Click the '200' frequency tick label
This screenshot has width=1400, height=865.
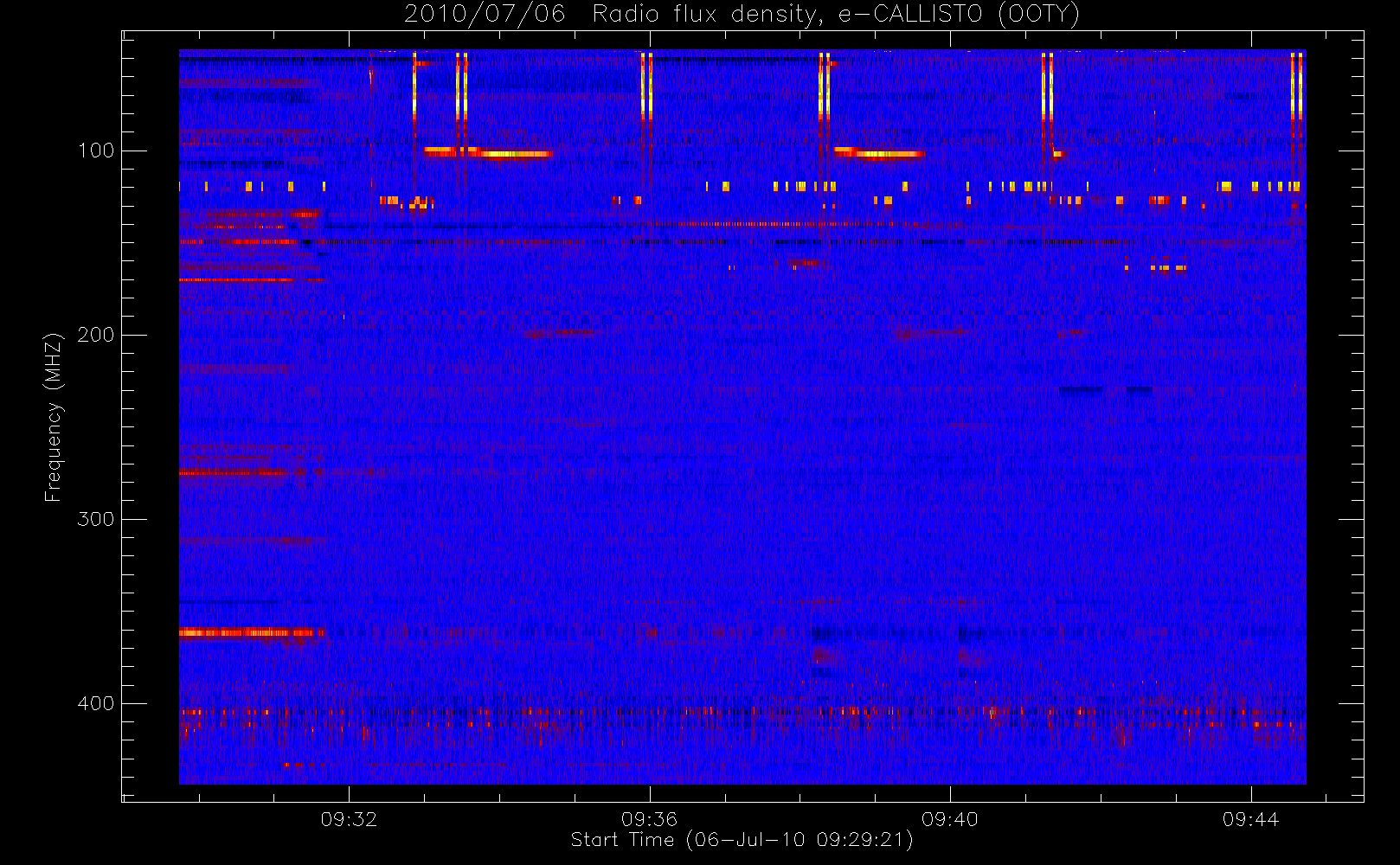click(96, 335)
